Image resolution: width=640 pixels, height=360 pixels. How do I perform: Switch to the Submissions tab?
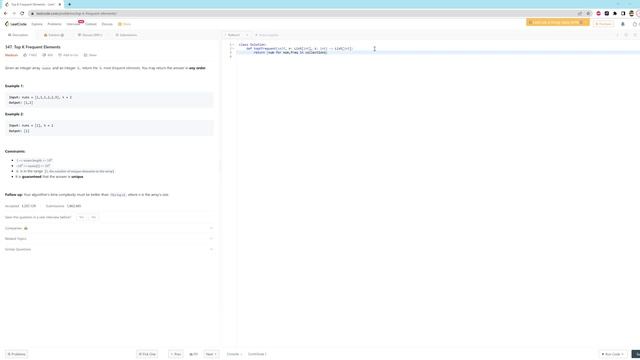[x=126, y=35]
